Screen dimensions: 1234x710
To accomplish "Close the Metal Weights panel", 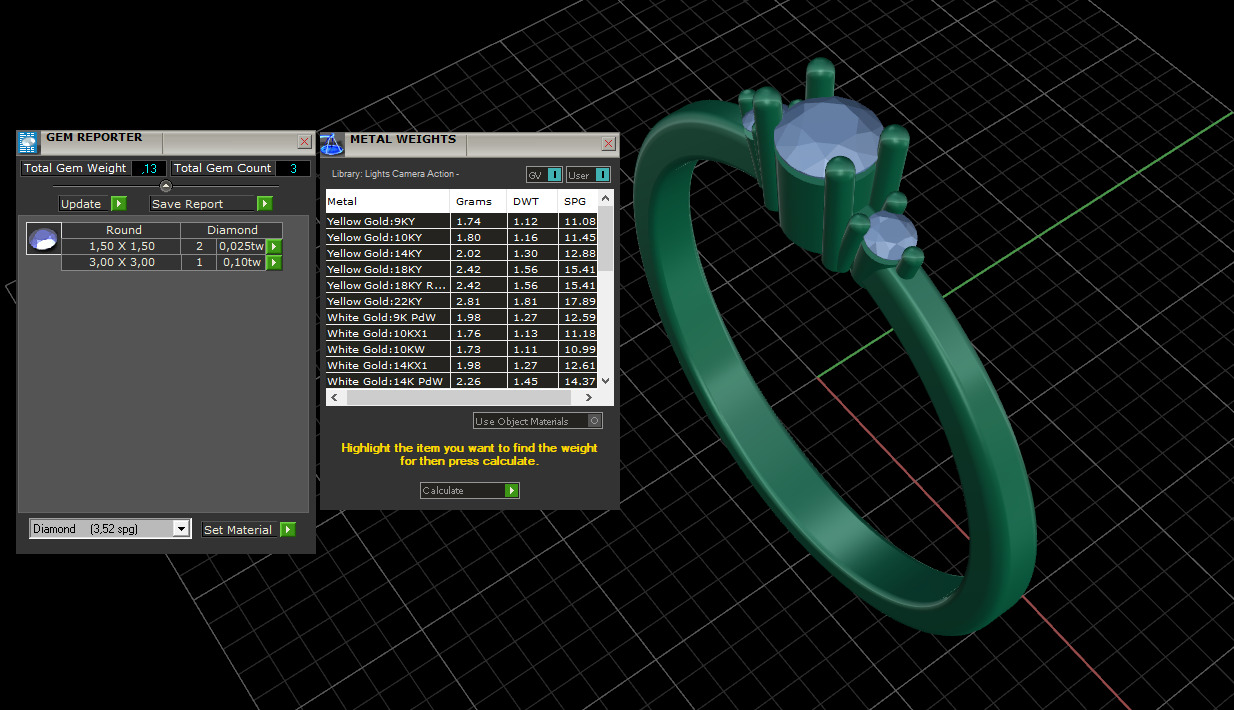I will tap(608, 144).
